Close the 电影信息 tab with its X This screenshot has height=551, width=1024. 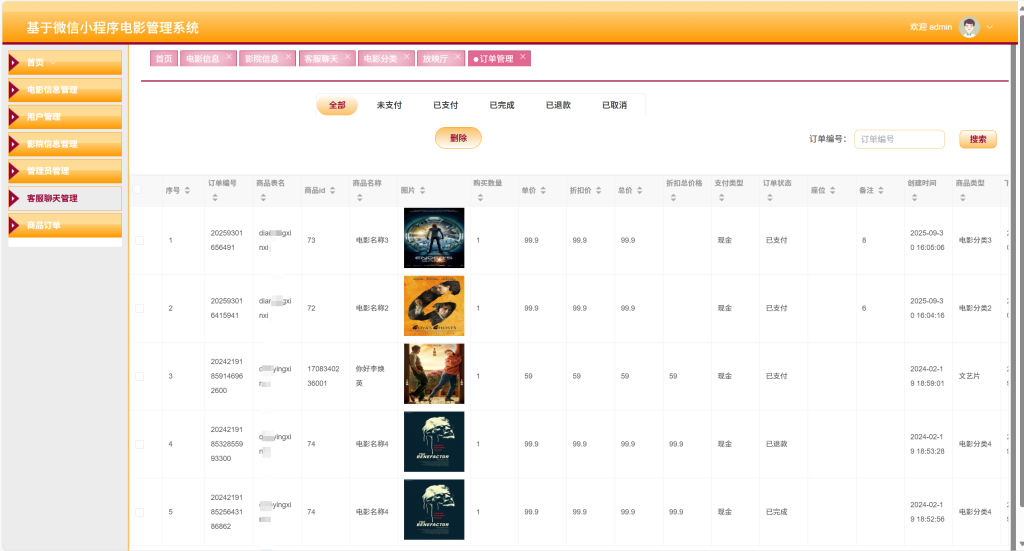229,57
